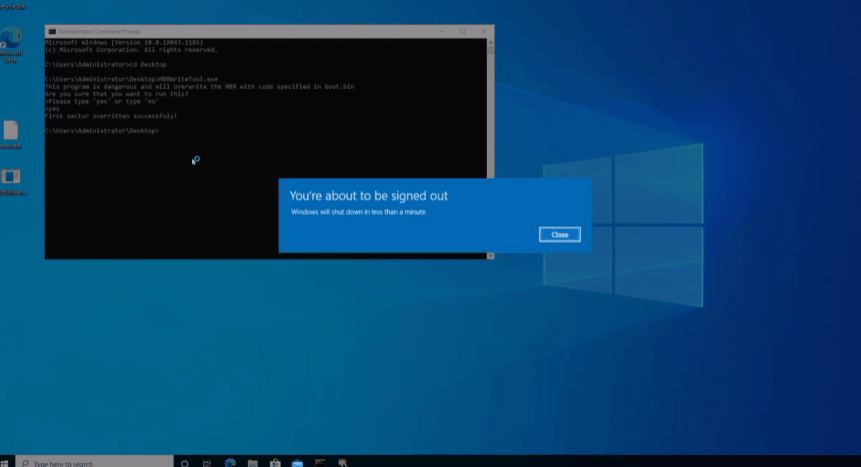
Task: Open Cortana from the taskbar
Action: (185, 464)
